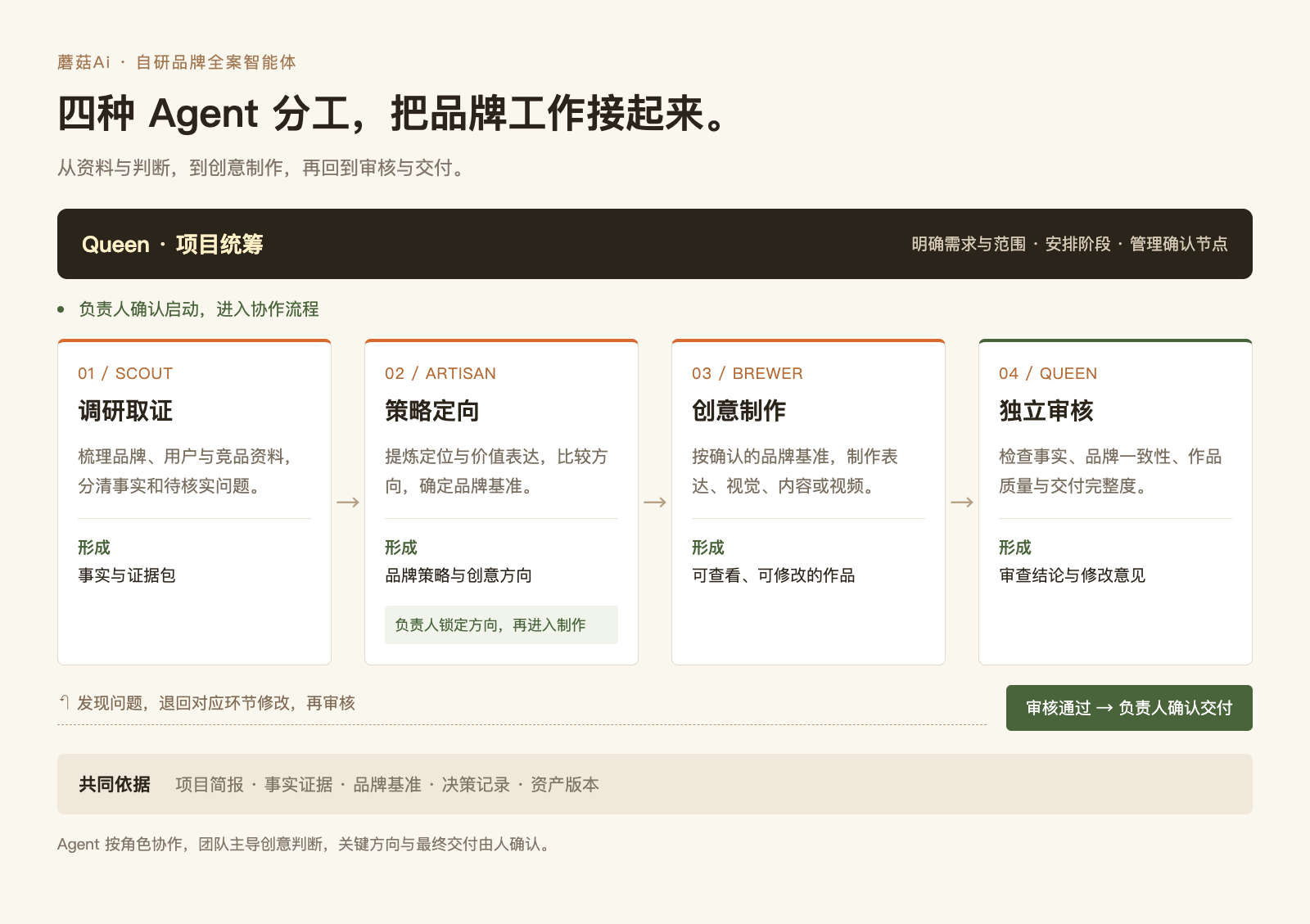Click the 共同依据 label
This screenshot has width=1310, height=924.
tap(115, 784)
